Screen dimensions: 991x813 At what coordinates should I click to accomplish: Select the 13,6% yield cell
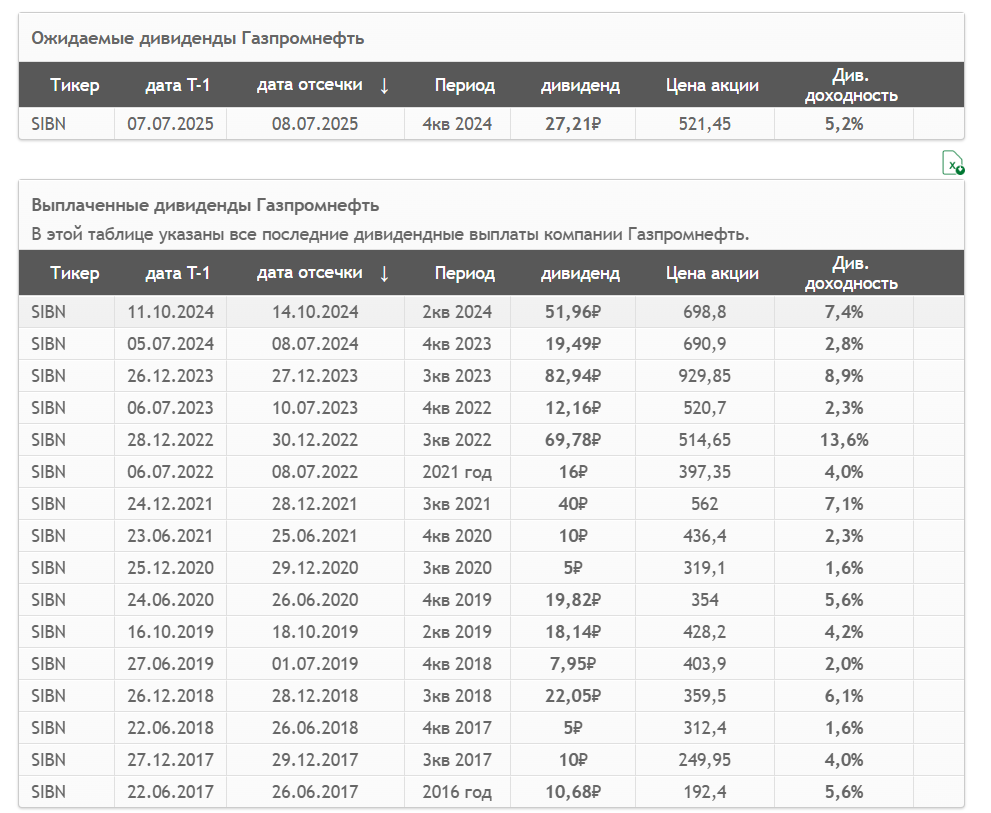pyautogui.click(x=844, y=440)
